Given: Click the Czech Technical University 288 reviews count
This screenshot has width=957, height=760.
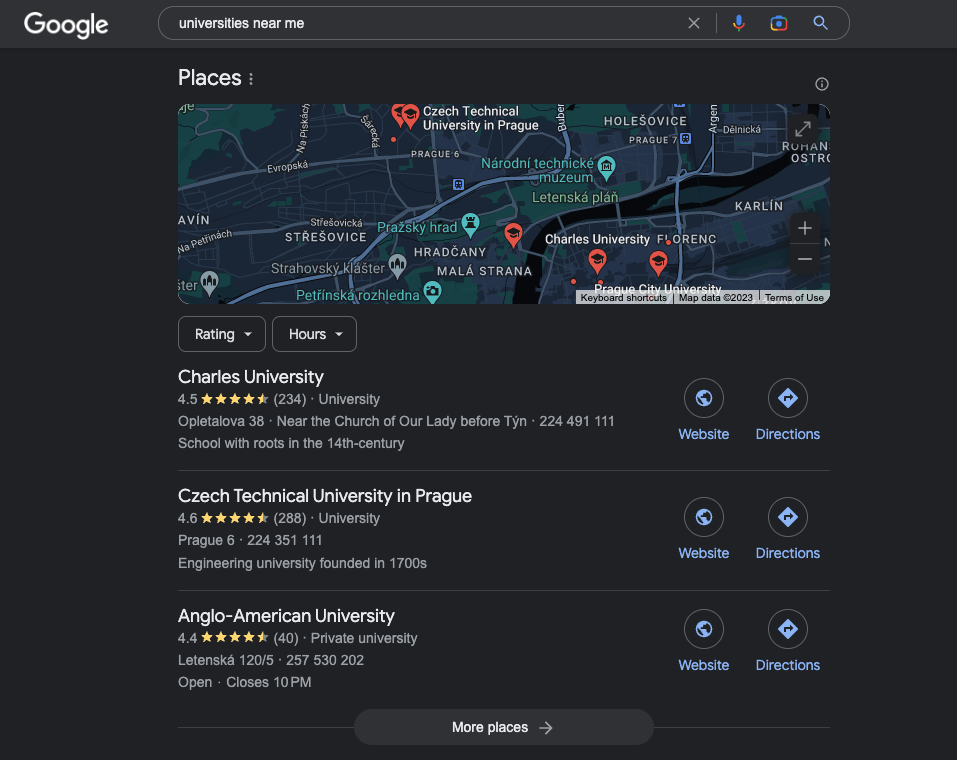Looking at the screenshot, I should 289,518.
